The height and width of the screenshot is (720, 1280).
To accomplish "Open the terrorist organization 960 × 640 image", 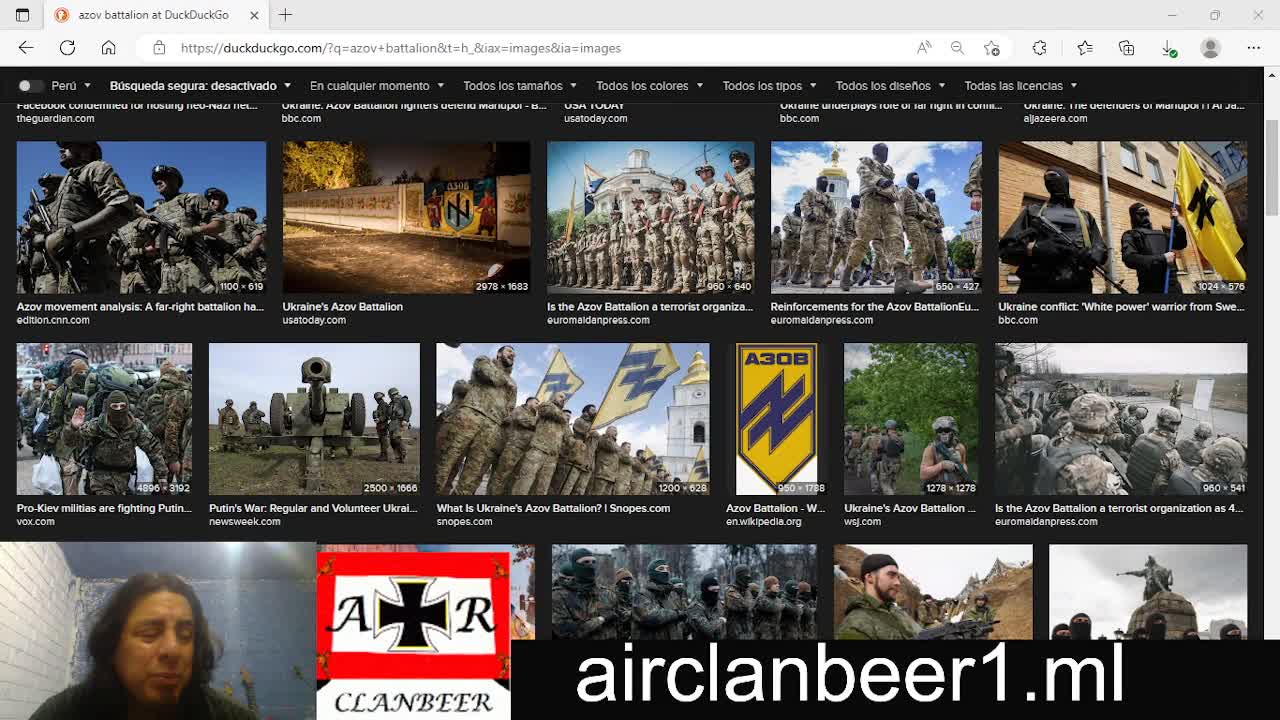I will [x=650, y=217].
